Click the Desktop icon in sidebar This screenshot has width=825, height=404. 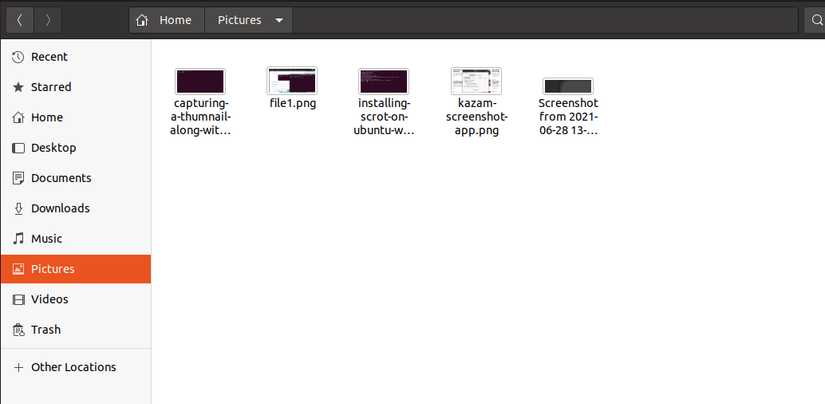18,148
